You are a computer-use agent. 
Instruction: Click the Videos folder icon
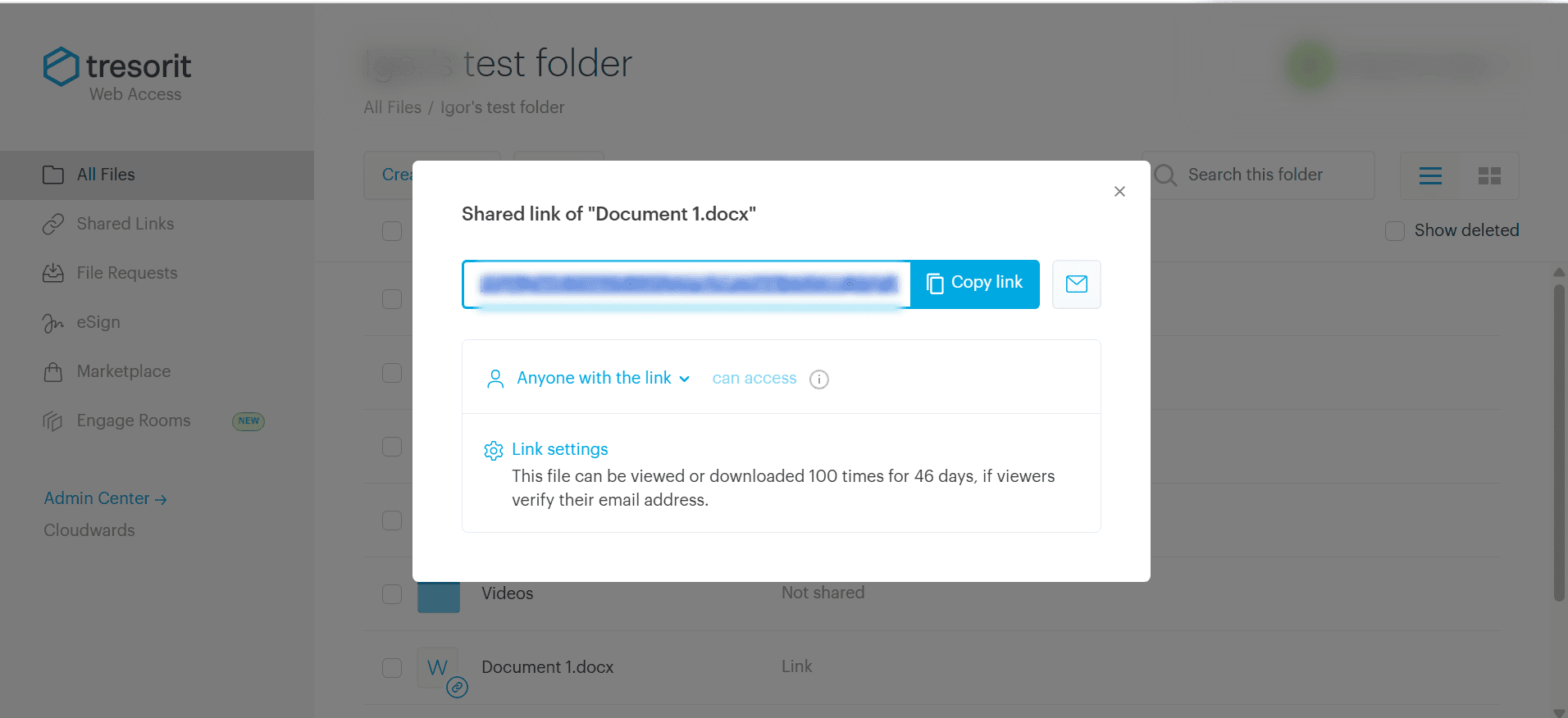[x=438, y=596]
